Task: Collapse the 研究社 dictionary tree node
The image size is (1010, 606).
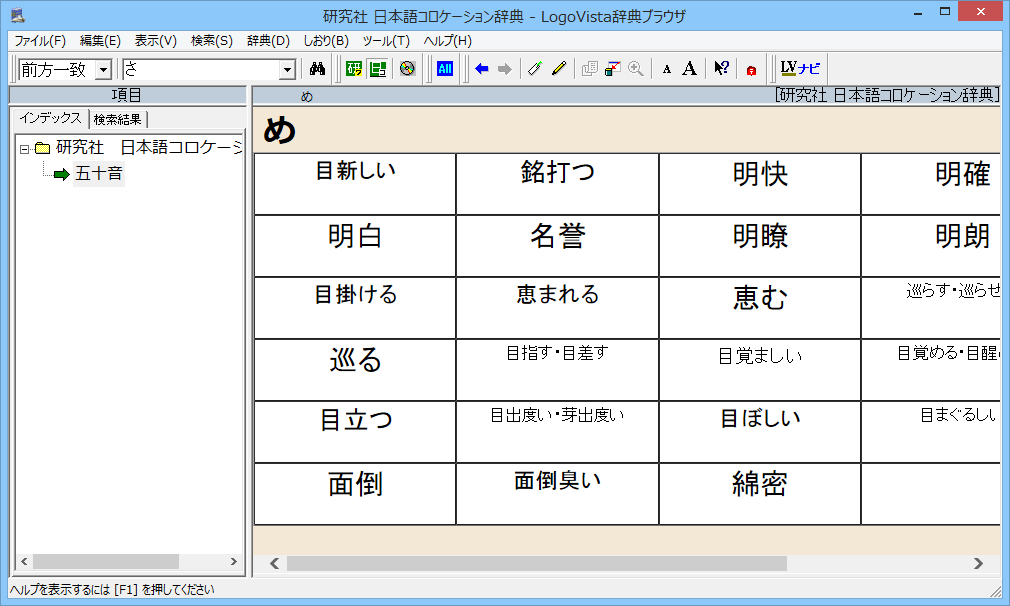Action: [25, 149]
